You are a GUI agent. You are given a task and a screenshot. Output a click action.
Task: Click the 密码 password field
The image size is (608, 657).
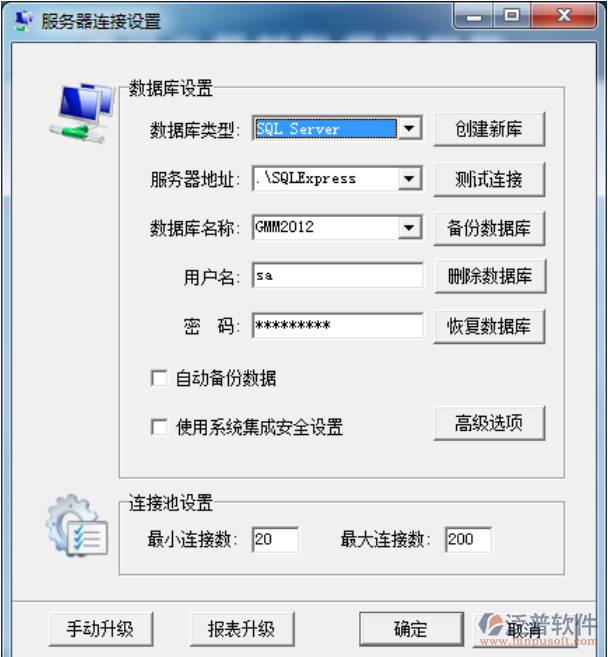pyautogui.click(x=338, y=325)
